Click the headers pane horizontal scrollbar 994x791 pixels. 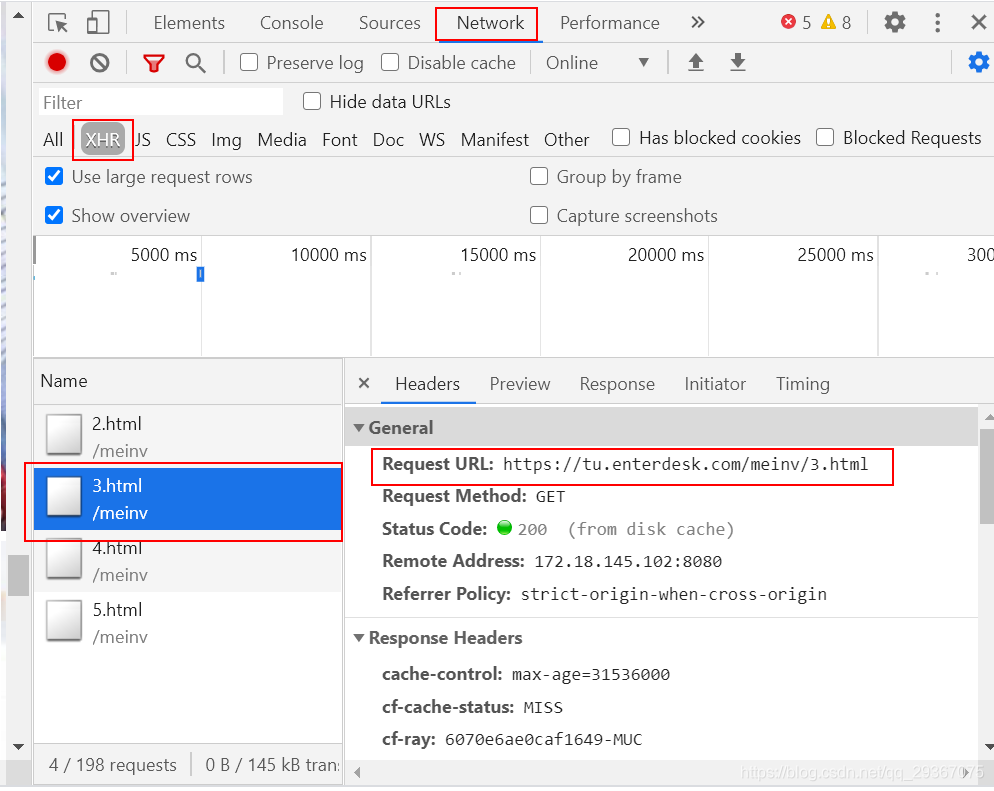coord(663,772)
